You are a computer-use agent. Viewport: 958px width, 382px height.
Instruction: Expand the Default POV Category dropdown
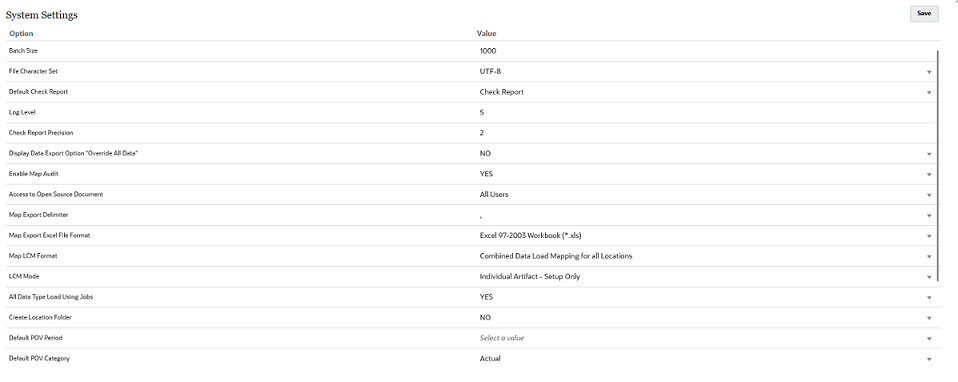[x=929, y=359]
